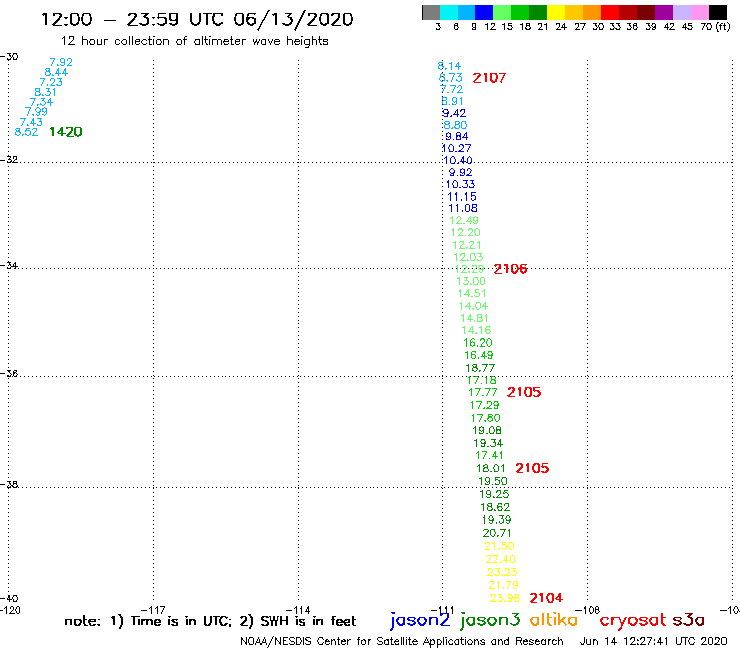740x650 pixels.
Task: Click the '70 (ft)' legend scale label
Action: 715,27
